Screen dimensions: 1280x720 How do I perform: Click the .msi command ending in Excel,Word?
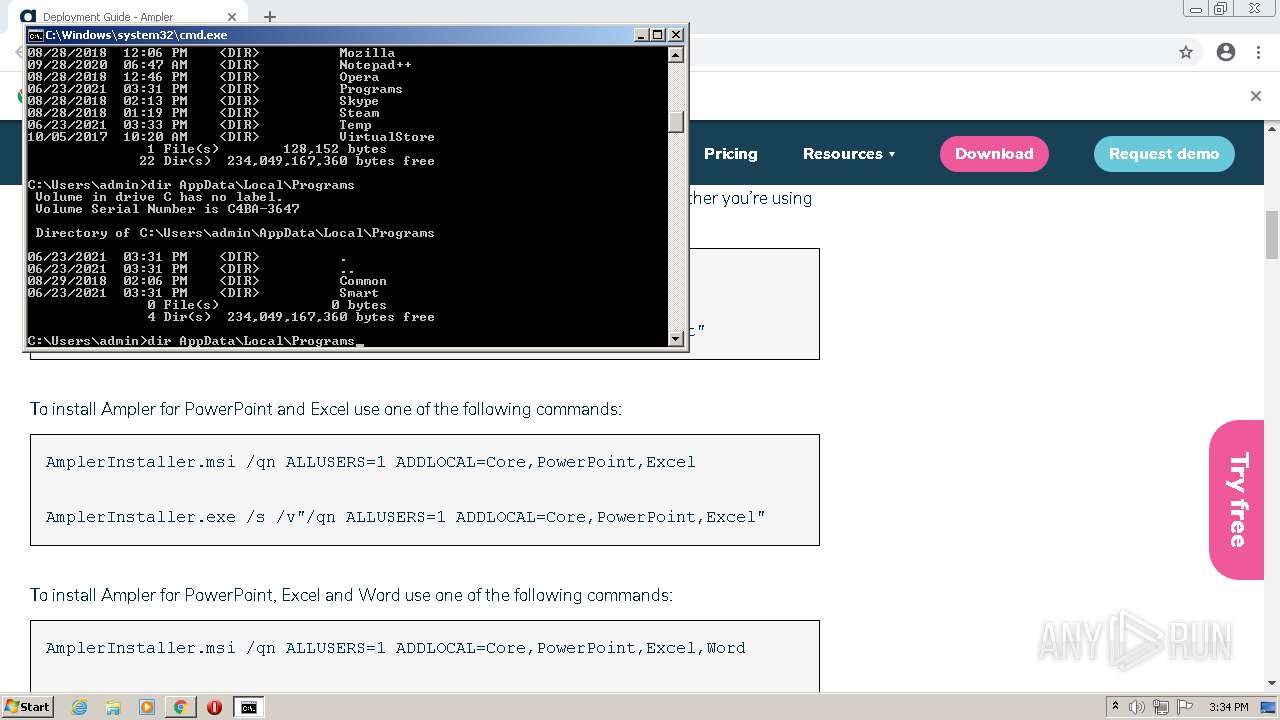pos(396,648)
